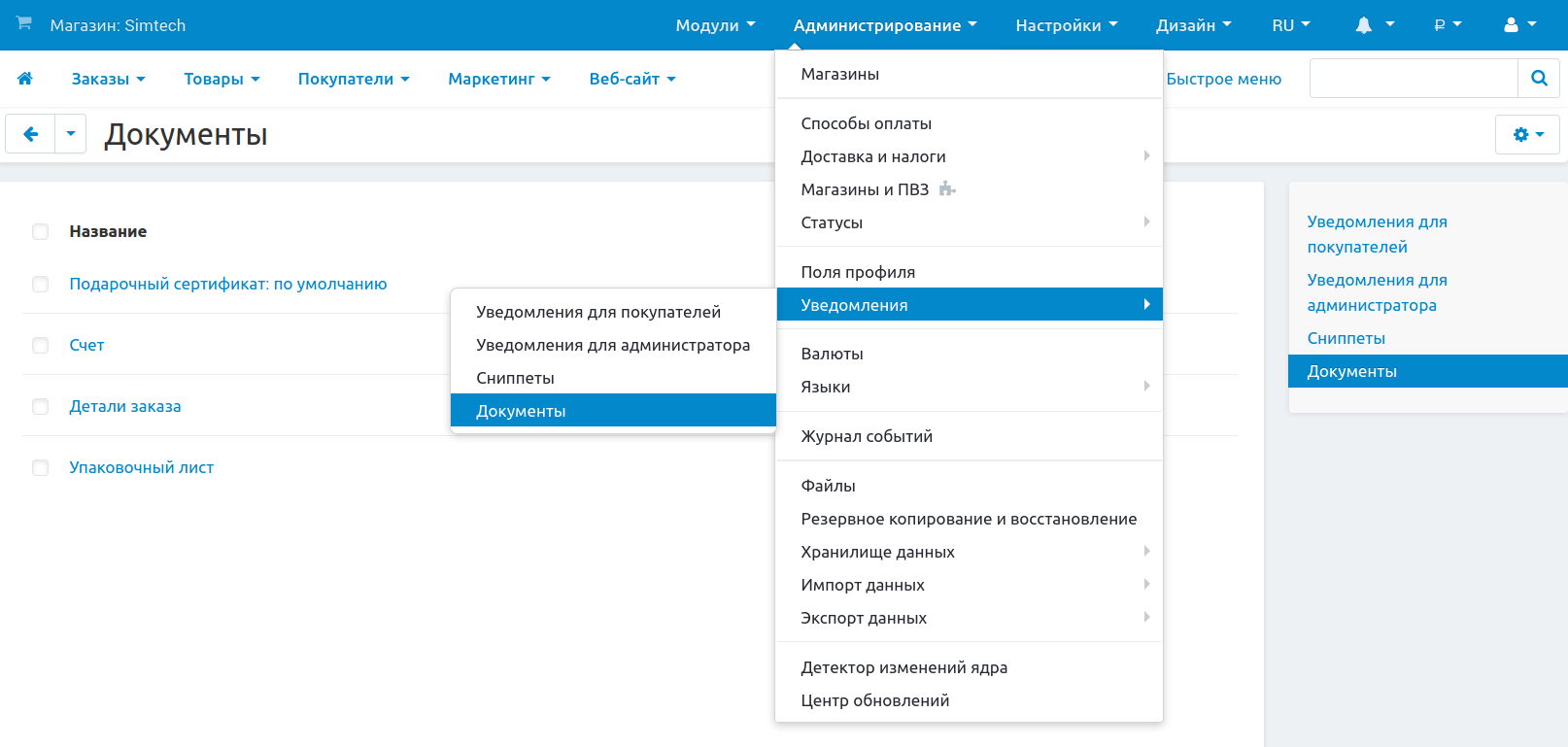Click the search magnifier button
Screen dimensions: 1568x747
(1538, 79)
